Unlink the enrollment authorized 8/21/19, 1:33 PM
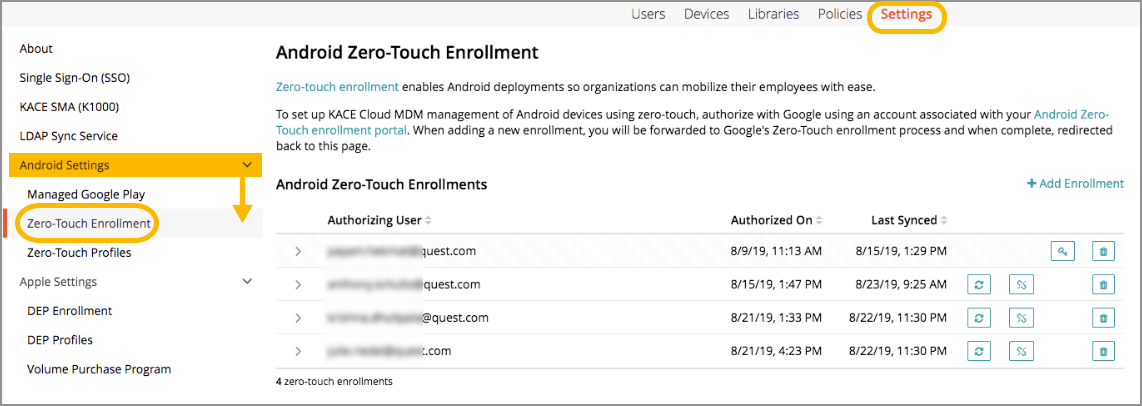Viewport: 1142px width, 406px height. point(1021,318)
